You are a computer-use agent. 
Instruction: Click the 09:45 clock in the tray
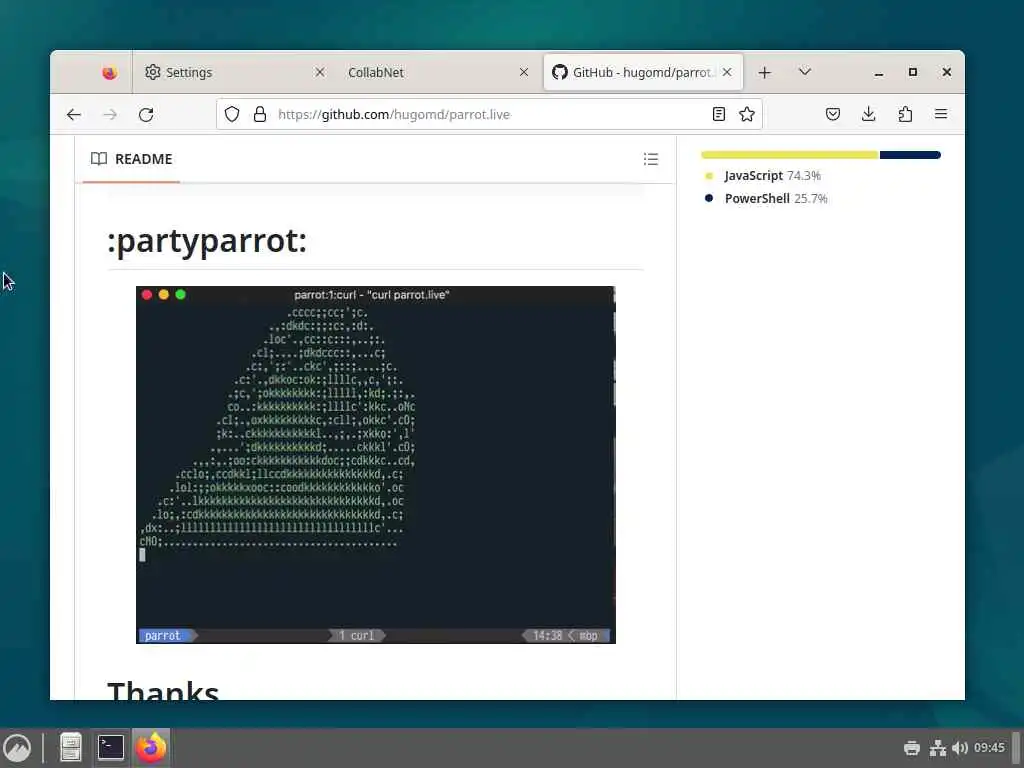pyautogui.click(x=989, y=748)
